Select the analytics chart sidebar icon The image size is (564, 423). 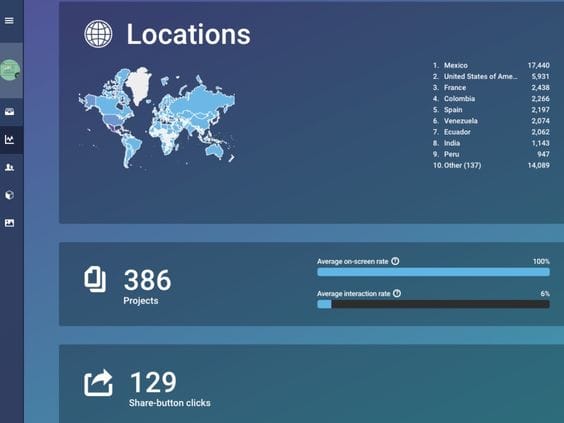tap(9, 140)
